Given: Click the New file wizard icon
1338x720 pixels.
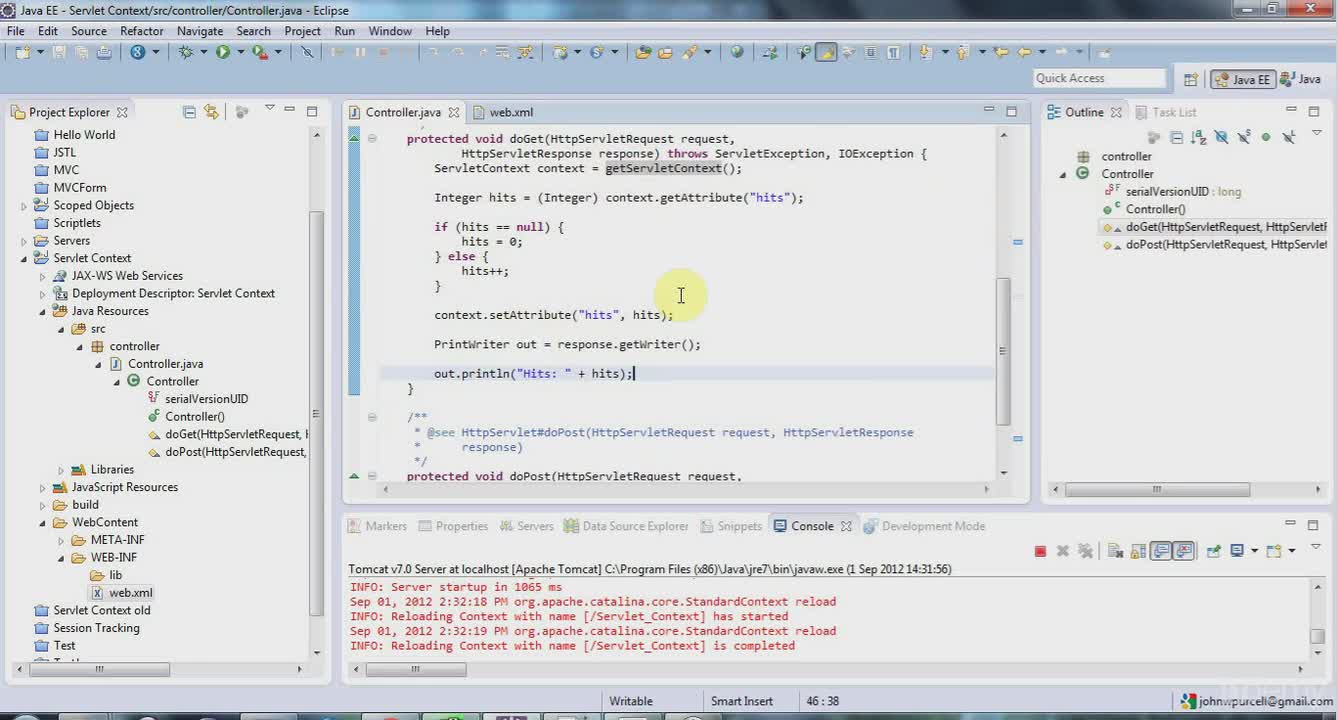Looking at the screenshot, I should click(x=21, y=52).
